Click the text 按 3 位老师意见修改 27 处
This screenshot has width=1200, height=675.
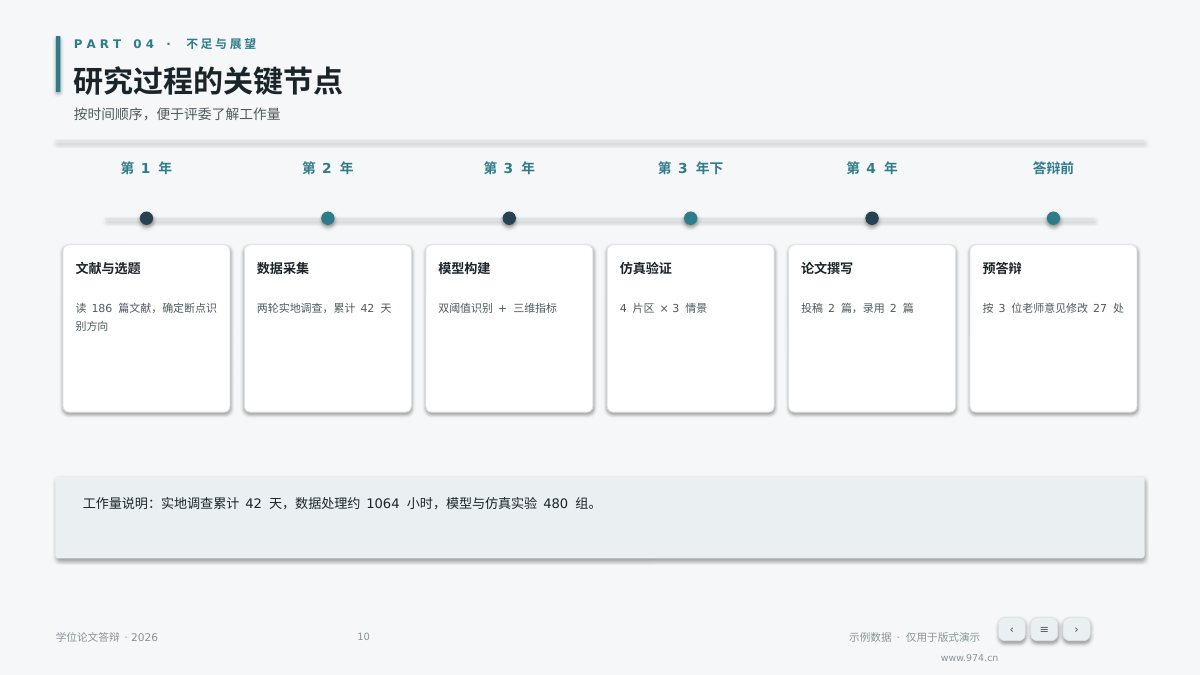pos(1053,308)
